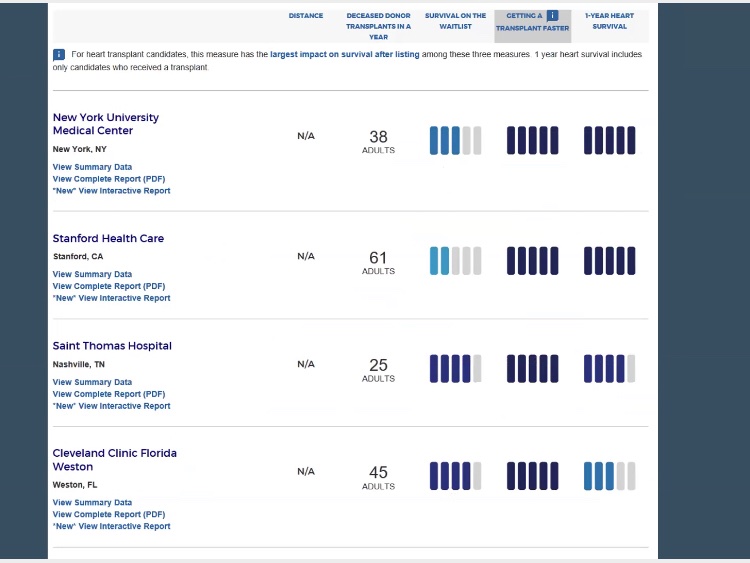Click Stanford 1-year heart survival bars
Image resolution: width=750 pixels, height=563 pixels.
pyautogui.click(x=609, y=261)
